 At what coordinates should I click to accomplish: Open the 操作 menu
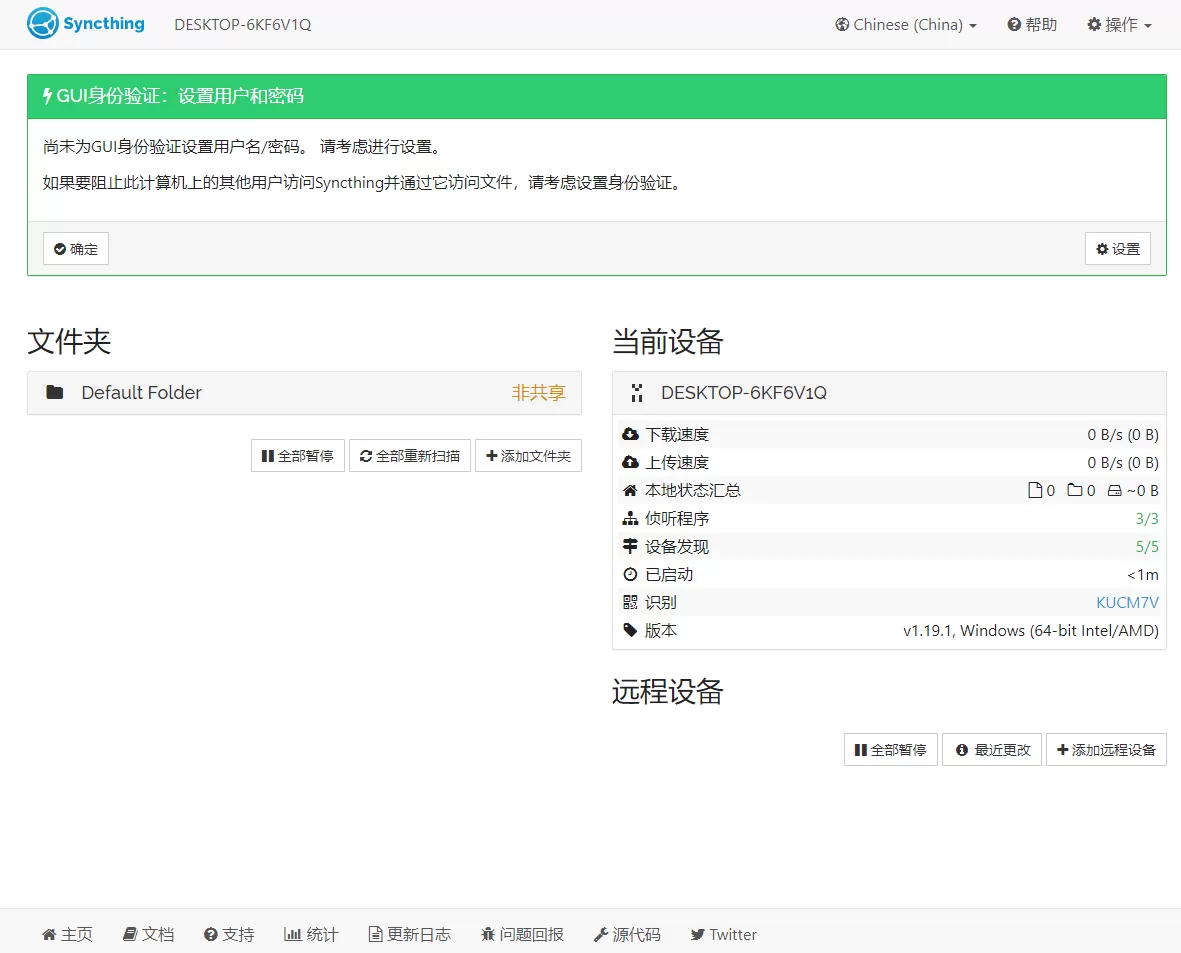1118,24
